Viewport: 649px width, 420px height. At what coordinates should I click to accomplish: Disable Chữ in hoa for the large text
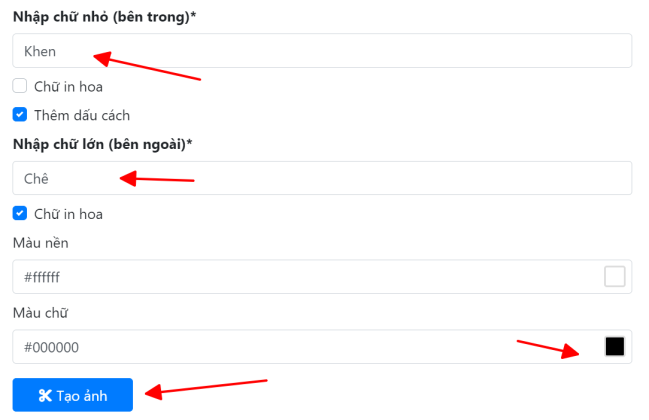point(19,214)
